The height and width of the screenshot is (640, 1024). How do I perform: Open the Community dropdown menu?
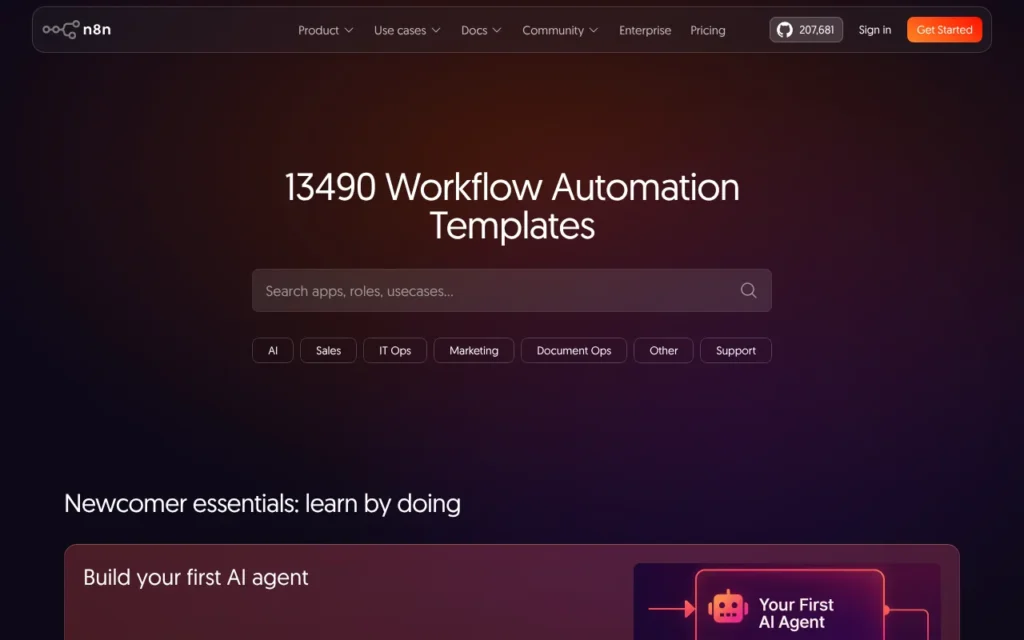(x=560, y=30)
